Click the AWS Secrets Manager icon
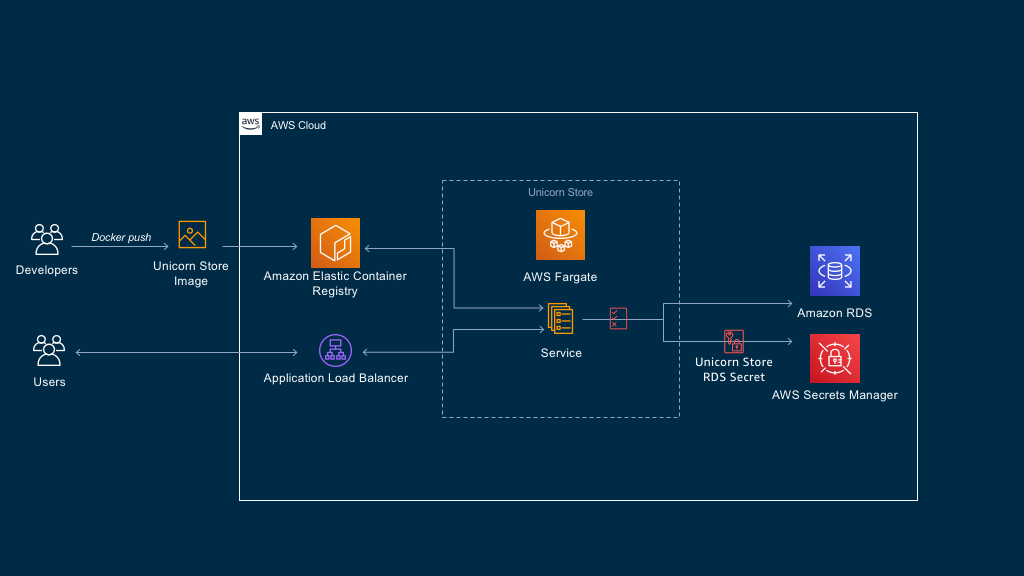 835,359
